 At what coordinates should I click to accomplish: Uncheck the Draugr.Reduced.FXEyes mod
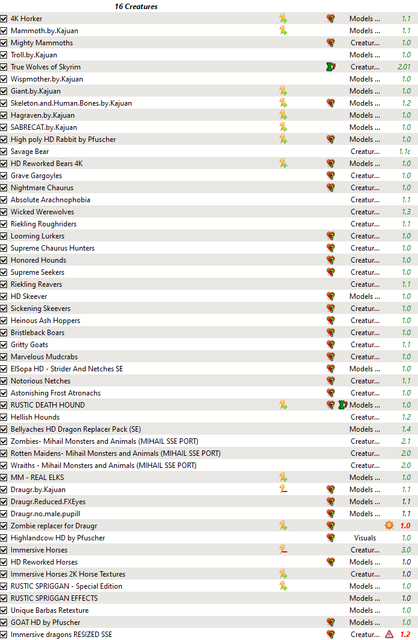click(x=4, y=501)
